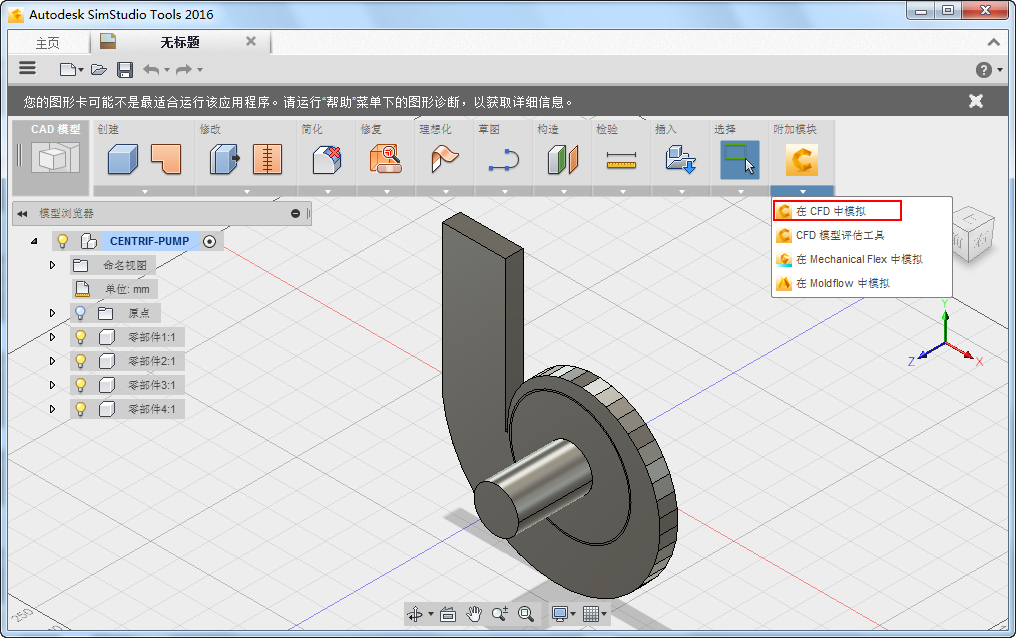Expand the 零部件3:1 tree node

pos(52,385)
